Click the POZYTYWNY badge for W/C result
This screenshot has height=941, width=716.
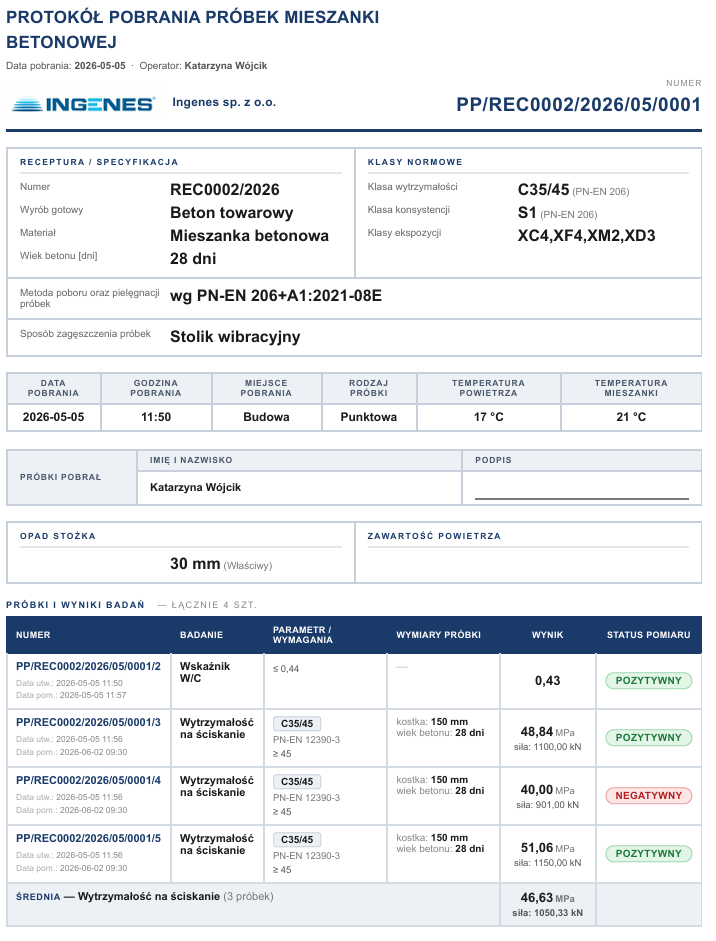click(649, 681)
